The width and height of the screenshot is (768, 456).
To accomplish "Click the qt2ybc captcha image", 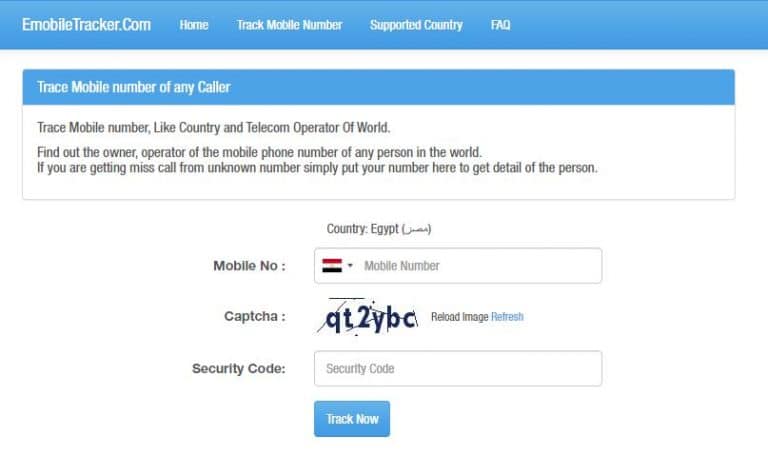I will 367,316.
